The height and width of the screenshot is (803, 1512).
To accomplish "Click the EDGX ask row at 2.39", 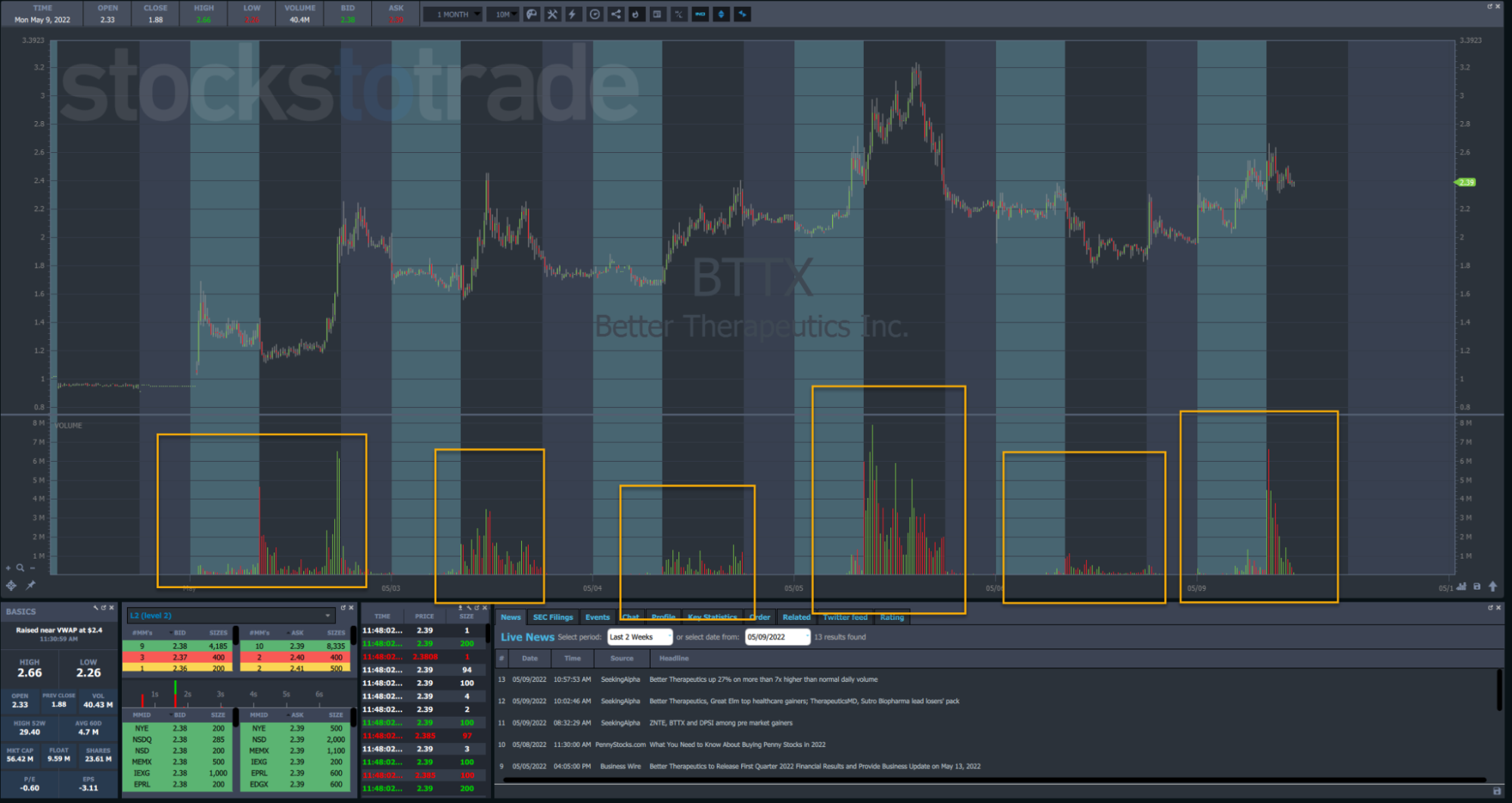I will coord(296,784).
